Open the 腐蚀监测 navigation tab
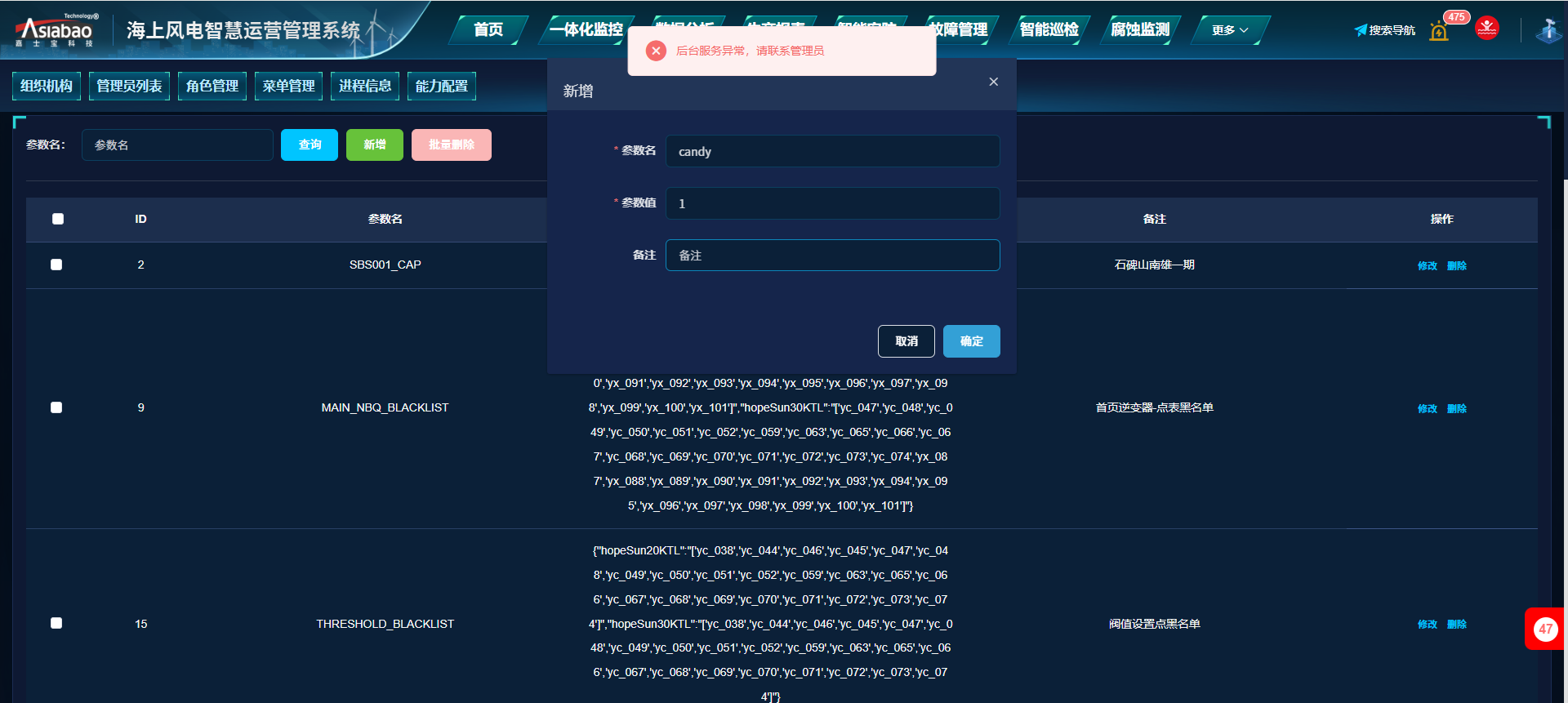This screenshot has width=1568, height=703. tap(1140, 30)
